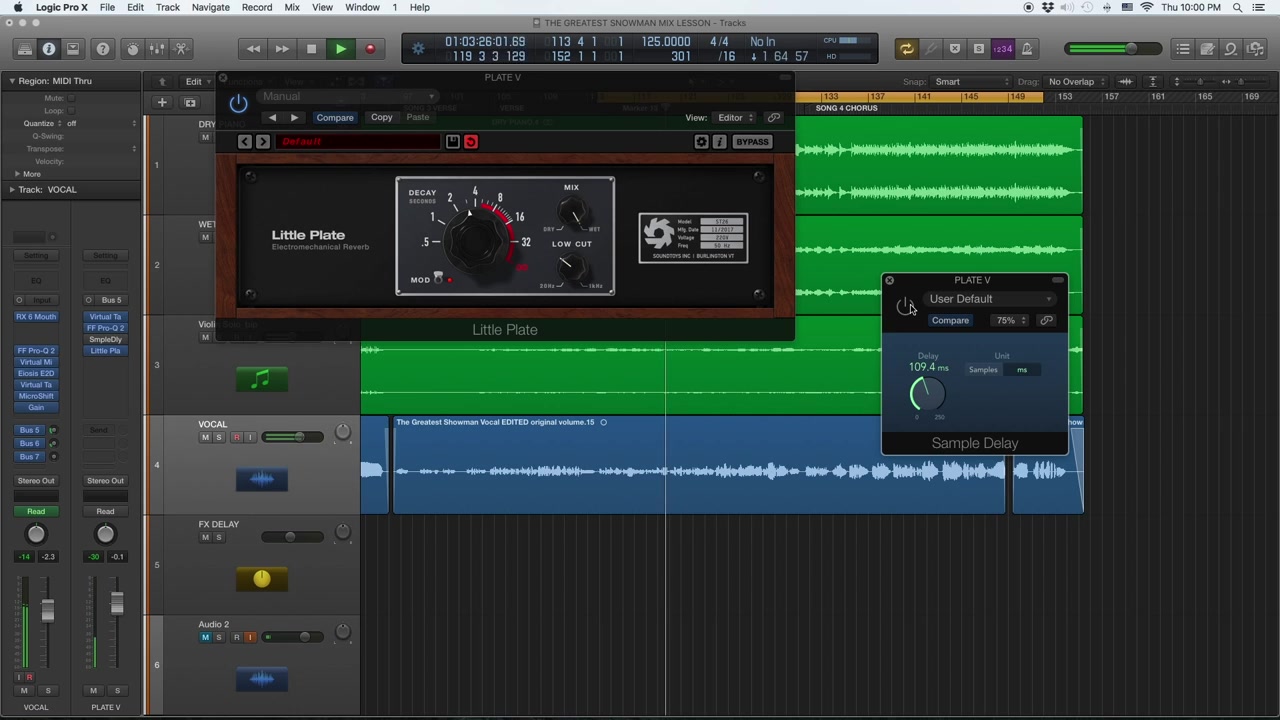Open the List Editors icon
Viewport: 1280px width, 720px height.
[x=1183, y=48]
